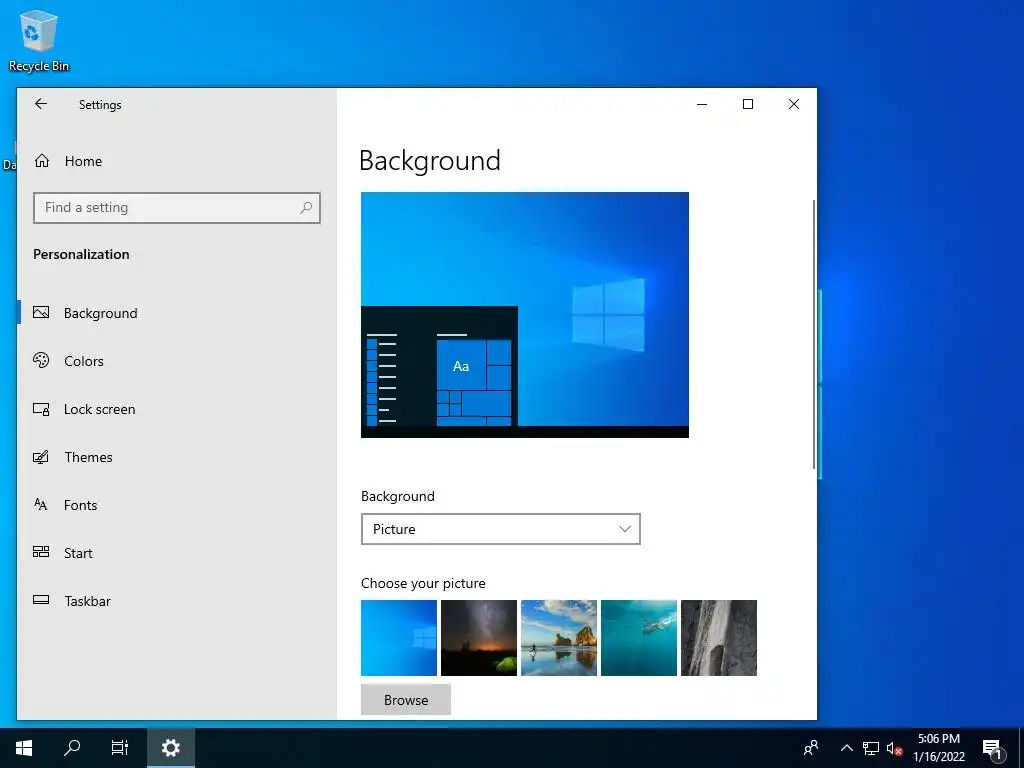1024x768 pixels.
Task: Click the taskbar clock showing 5:06 PM
Action: coord(938,748)
